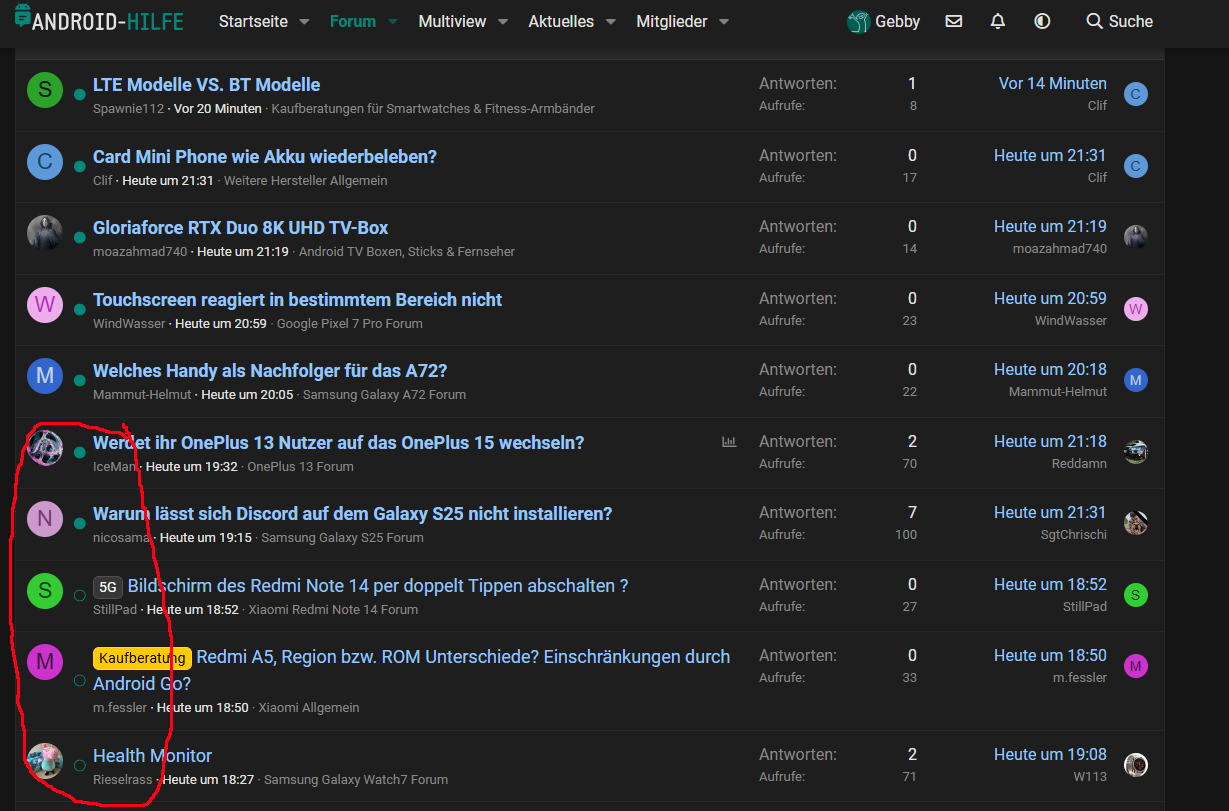Click the poll icon on OnePlus thread

pos(729,442)
